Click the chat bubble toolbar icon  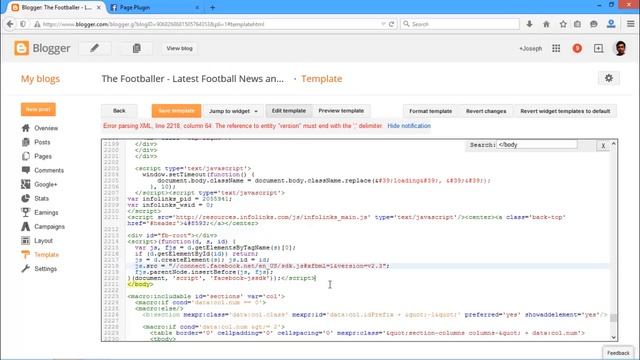[x=594, y=24]
